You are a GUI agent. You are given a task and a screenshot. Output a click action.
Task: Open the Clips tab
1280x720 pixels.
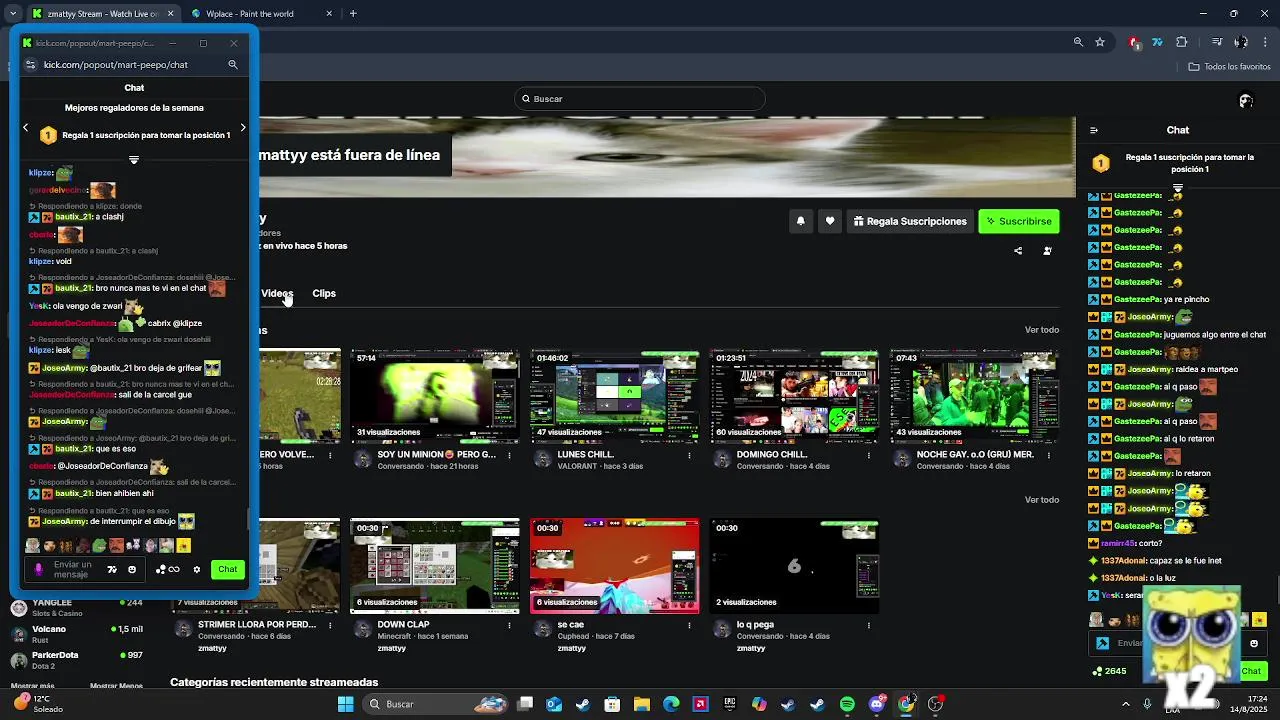324,293
